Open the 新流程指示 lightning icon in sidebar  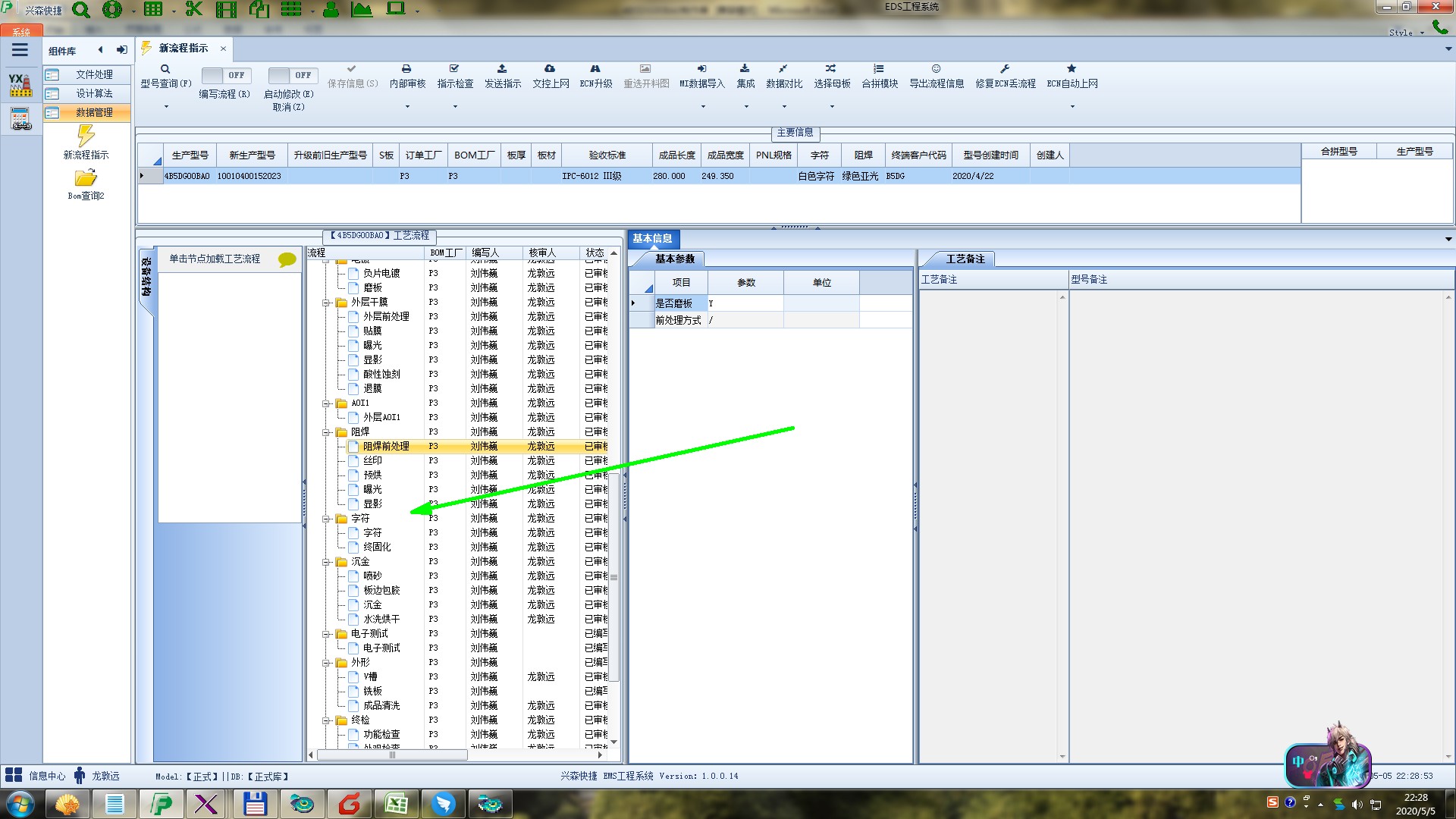point(86,136)
